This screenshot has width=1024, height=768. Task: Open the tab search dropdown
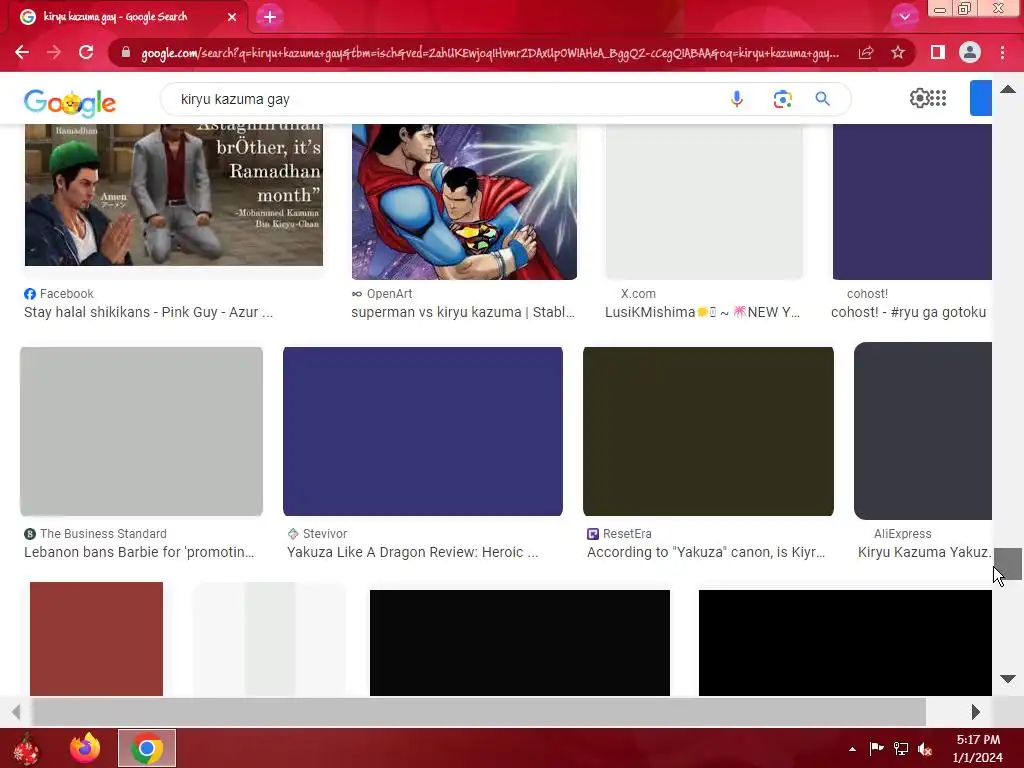point(904,16)
